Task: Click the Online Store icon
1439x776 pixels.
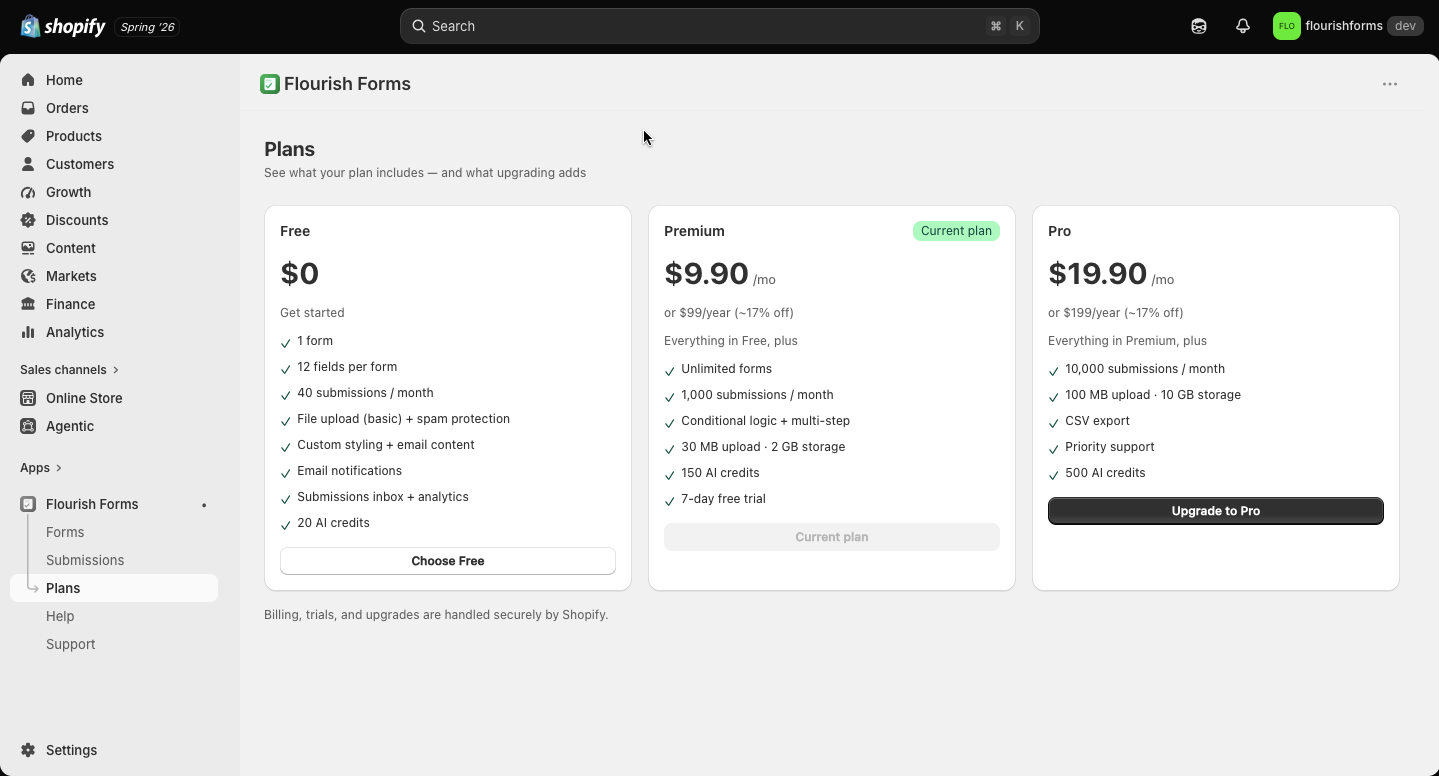Action: click(28, 398)
